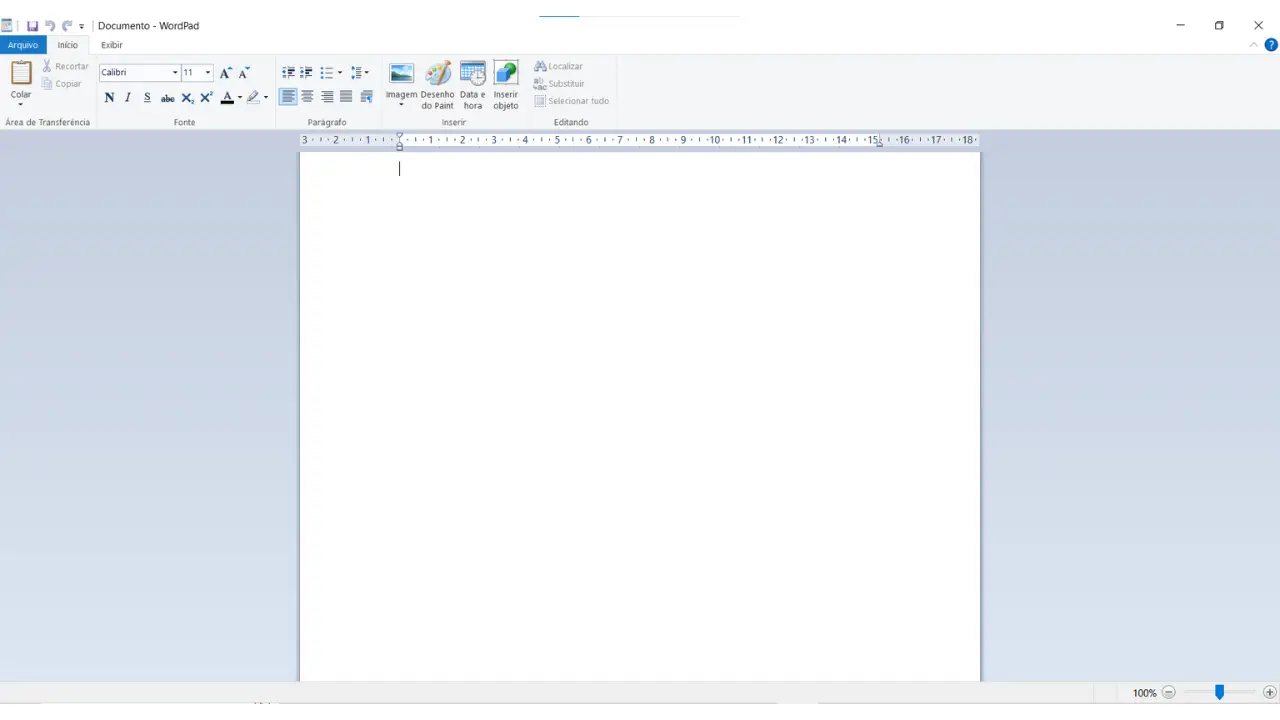1280x720 pixels.
Task: Minimize the WordPad window
Action: point(1181,26)
